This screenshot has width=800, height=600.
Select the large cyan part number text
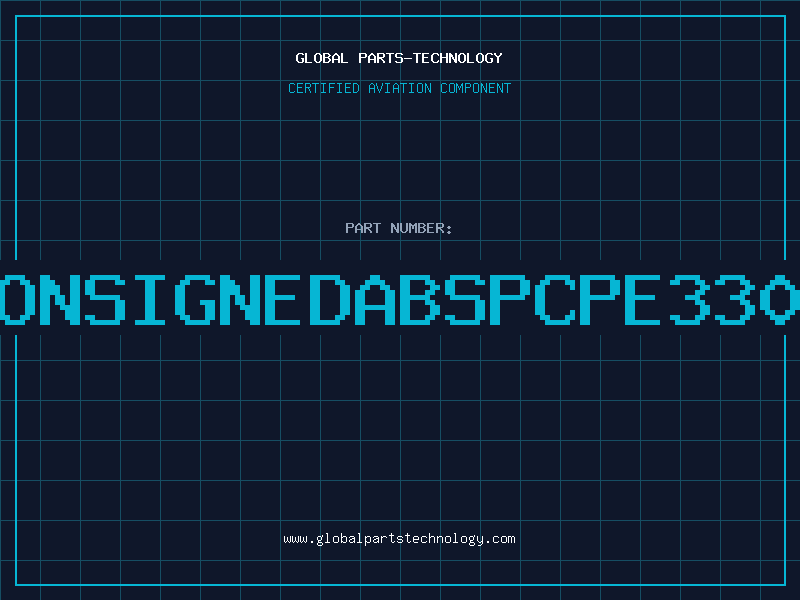click(400, 300)
